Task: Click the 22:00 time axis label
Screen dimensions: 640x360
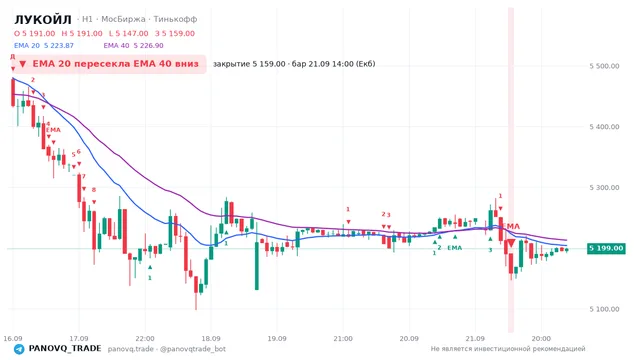Action: [145, 338]
